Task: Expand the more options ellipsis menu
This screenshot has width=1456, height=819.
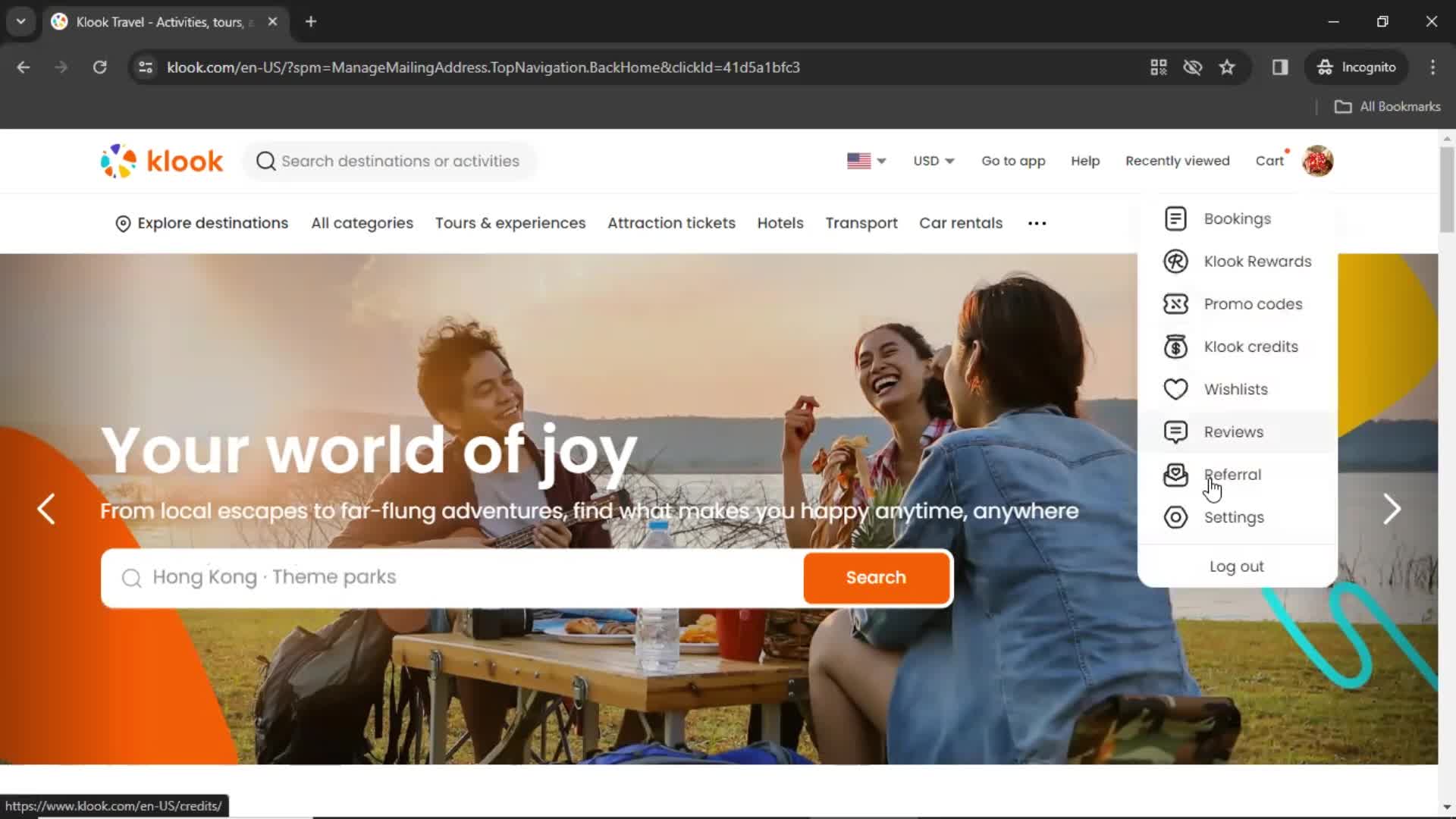Action: click(x=1036, y=222)
